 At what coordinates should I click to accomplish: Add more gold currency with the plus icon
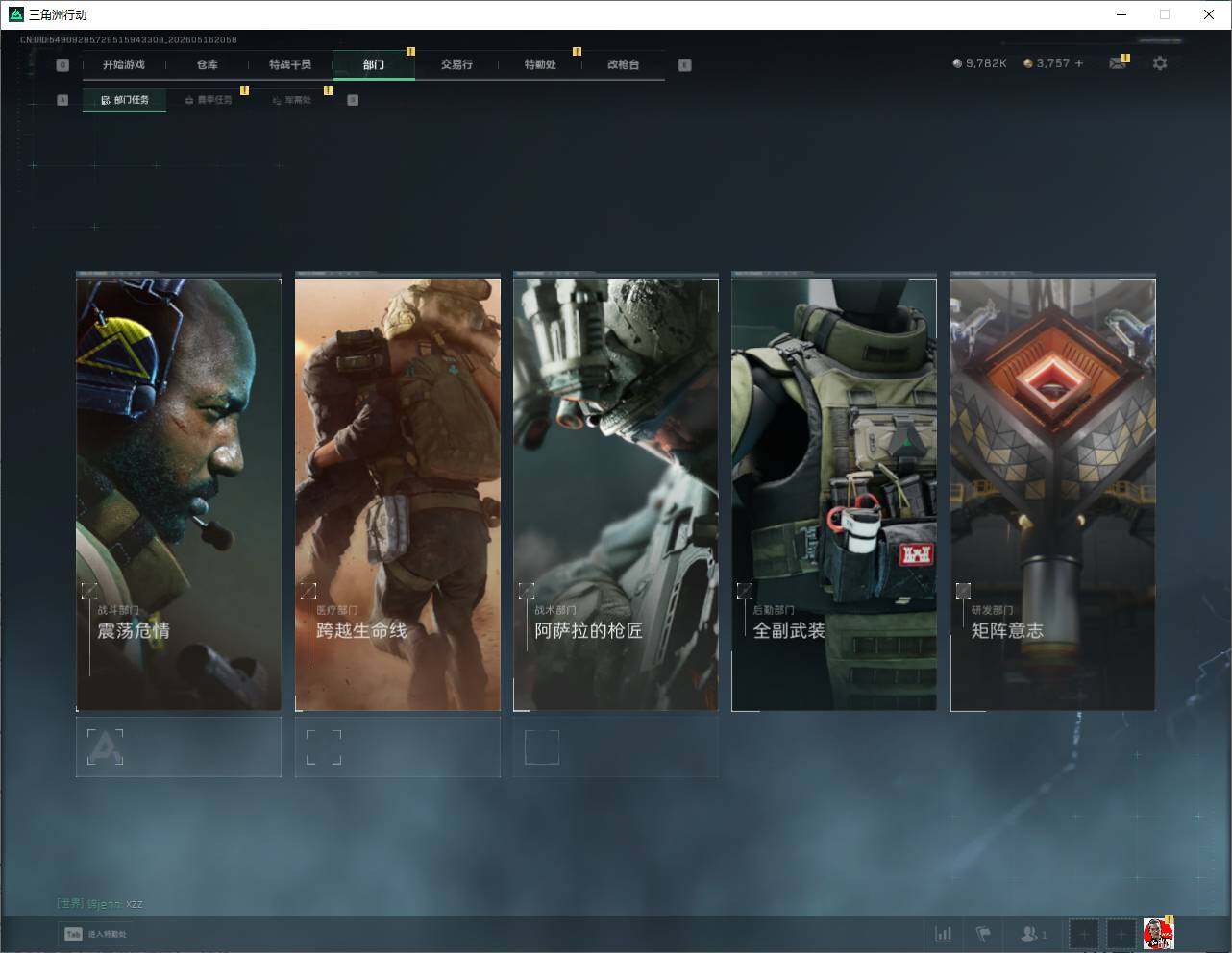pos(1079,63)
